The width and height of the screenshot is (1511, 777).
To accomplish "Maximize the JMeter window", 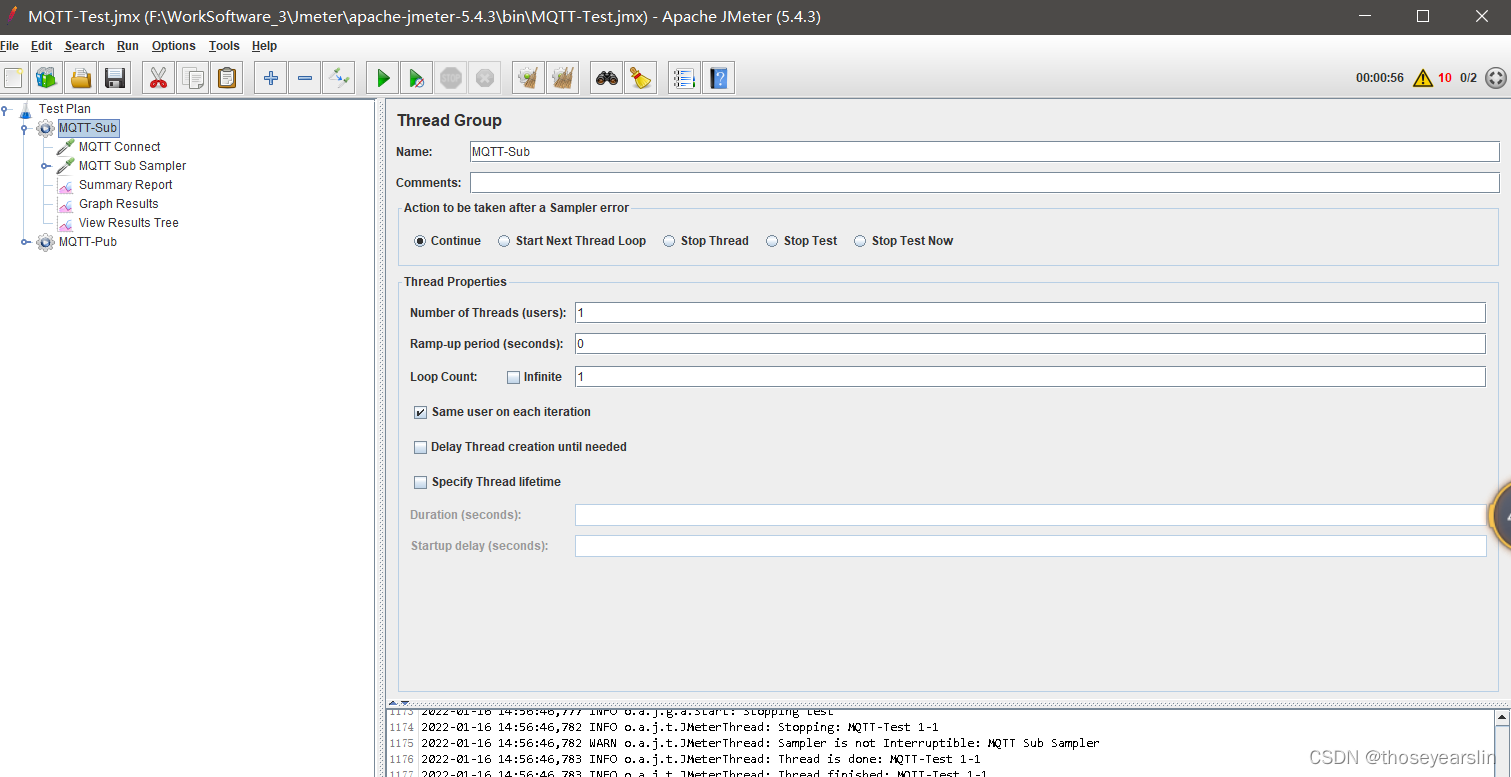I will [x=1423, y=16].
